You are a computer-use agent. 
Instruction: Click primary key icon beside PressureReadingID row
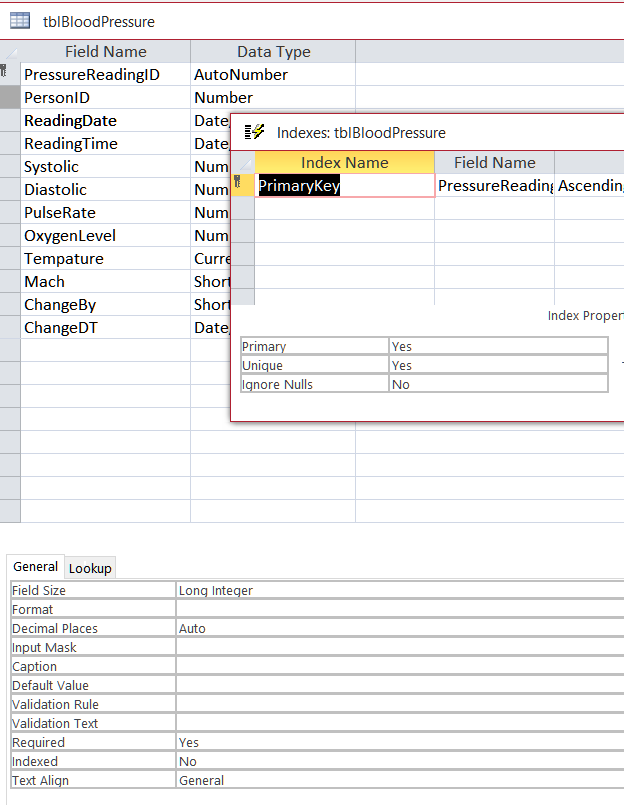4,71
